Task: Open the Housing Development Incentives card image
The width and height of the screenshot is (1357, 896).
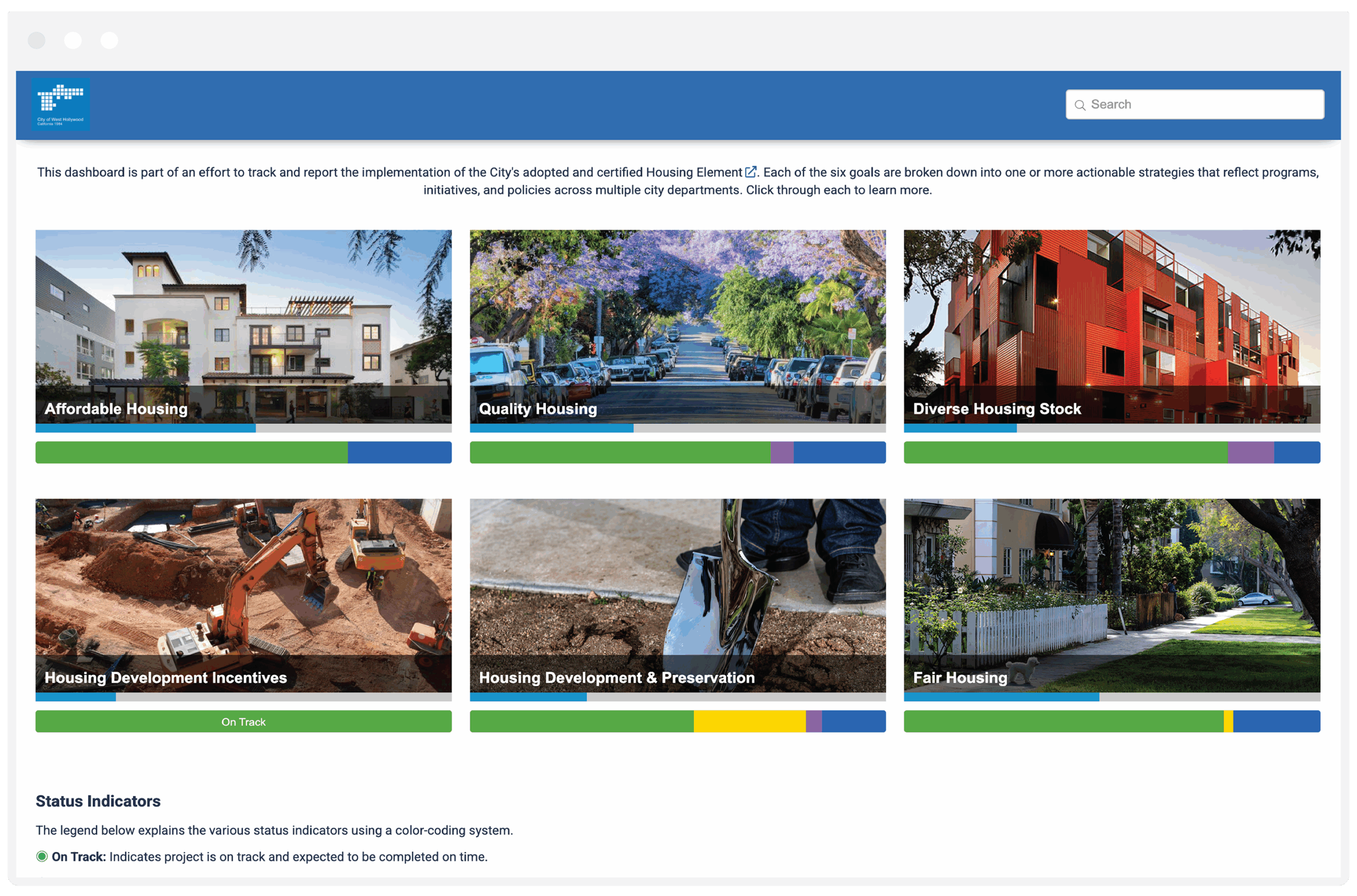Action: pos(243,596)
